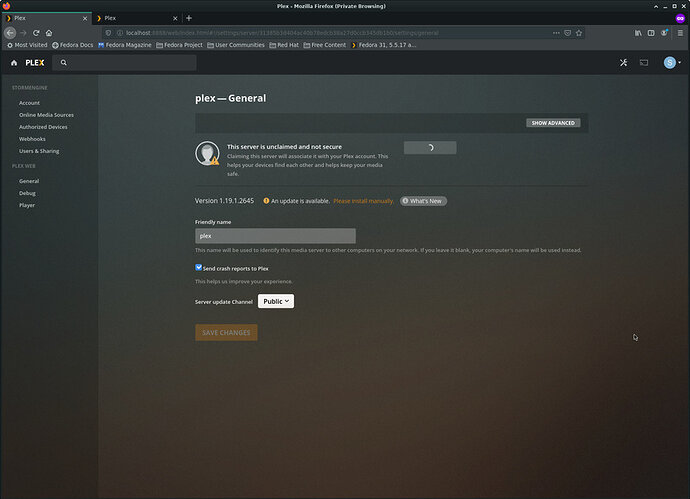Click the PLEX logo
690x499 pixels.
tap(35, 63)
